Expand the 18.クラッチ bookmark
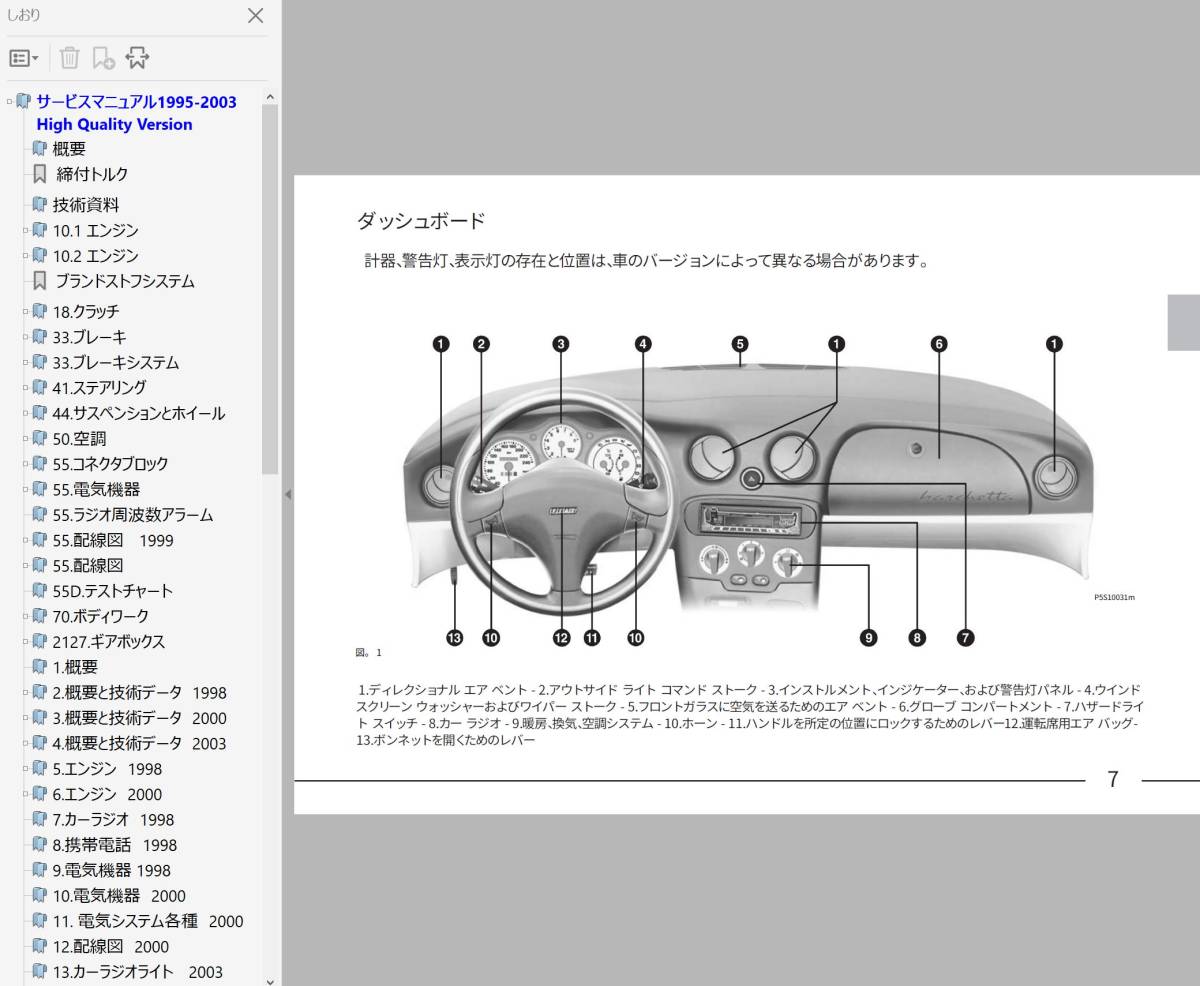The image size is (1200, 986). click(x=27, y=311)
